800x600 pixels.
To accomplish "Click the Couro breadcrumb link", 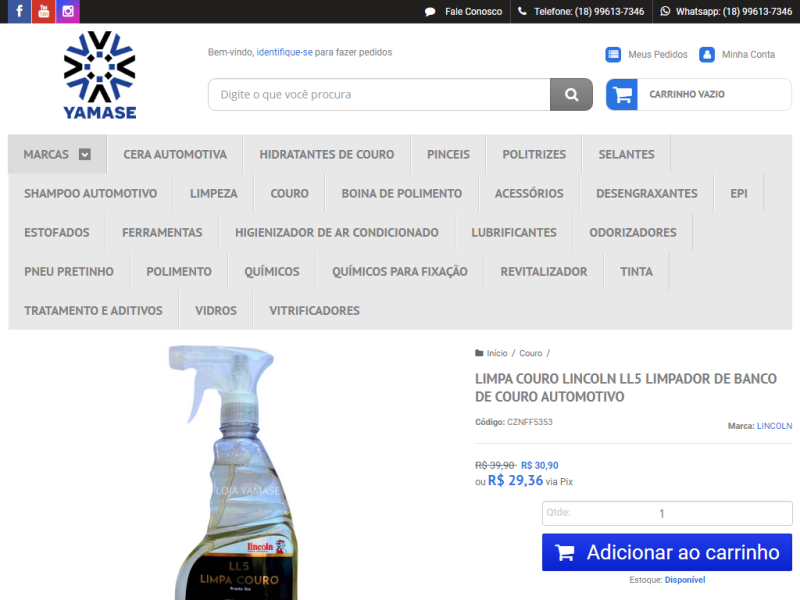I will [531, 353].
